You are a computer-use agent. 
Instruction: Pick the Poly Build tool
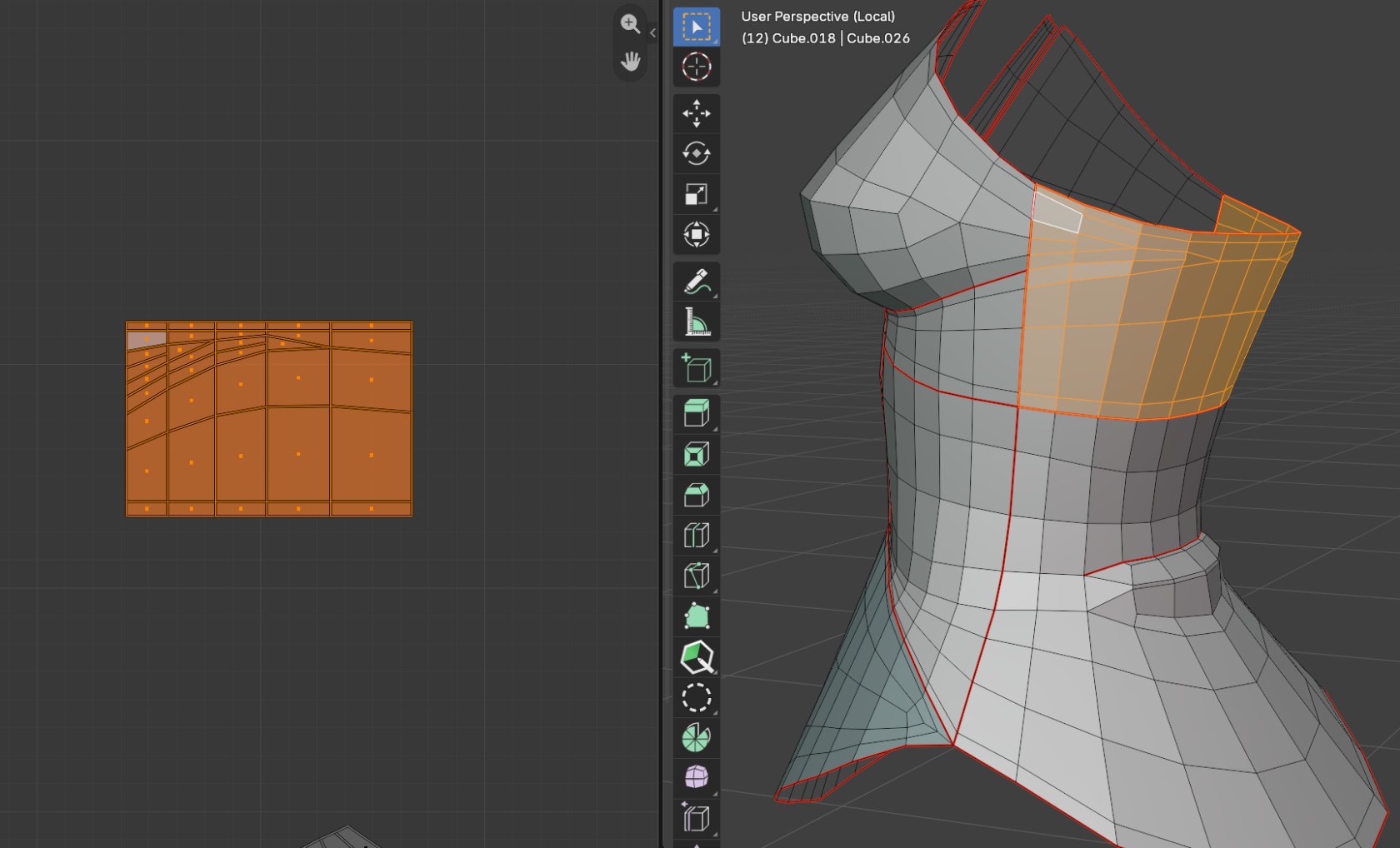pos(697,616)
